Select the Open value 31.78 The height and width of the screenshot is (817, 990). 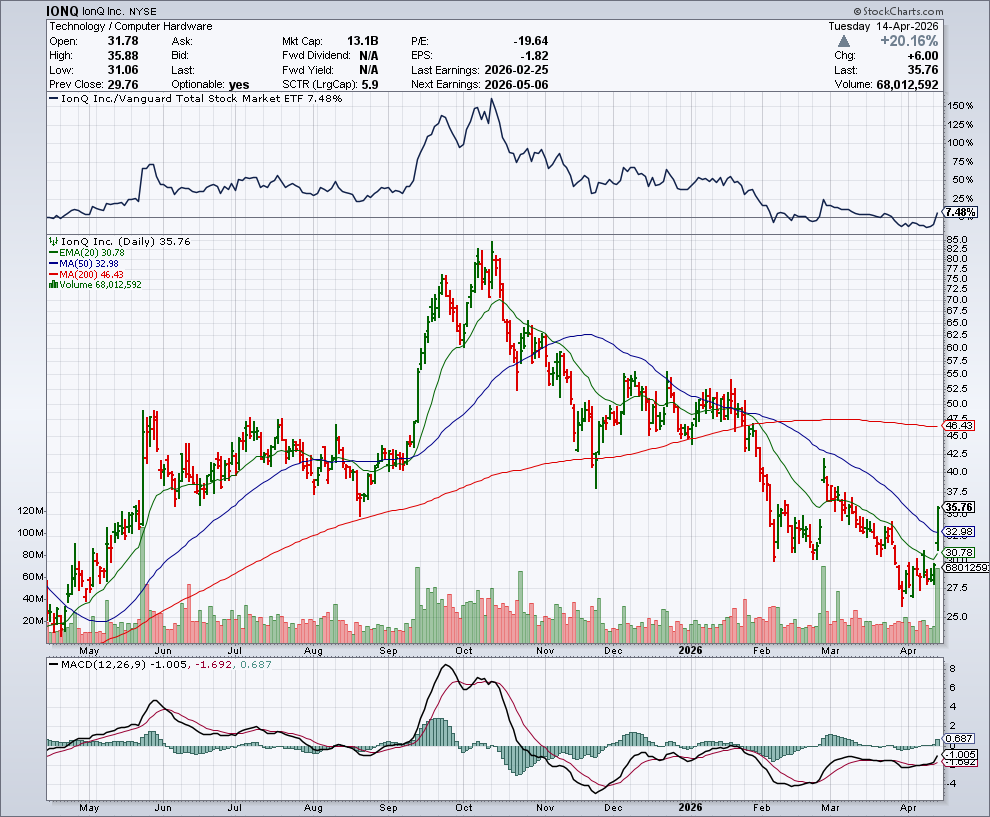point(122,41)
